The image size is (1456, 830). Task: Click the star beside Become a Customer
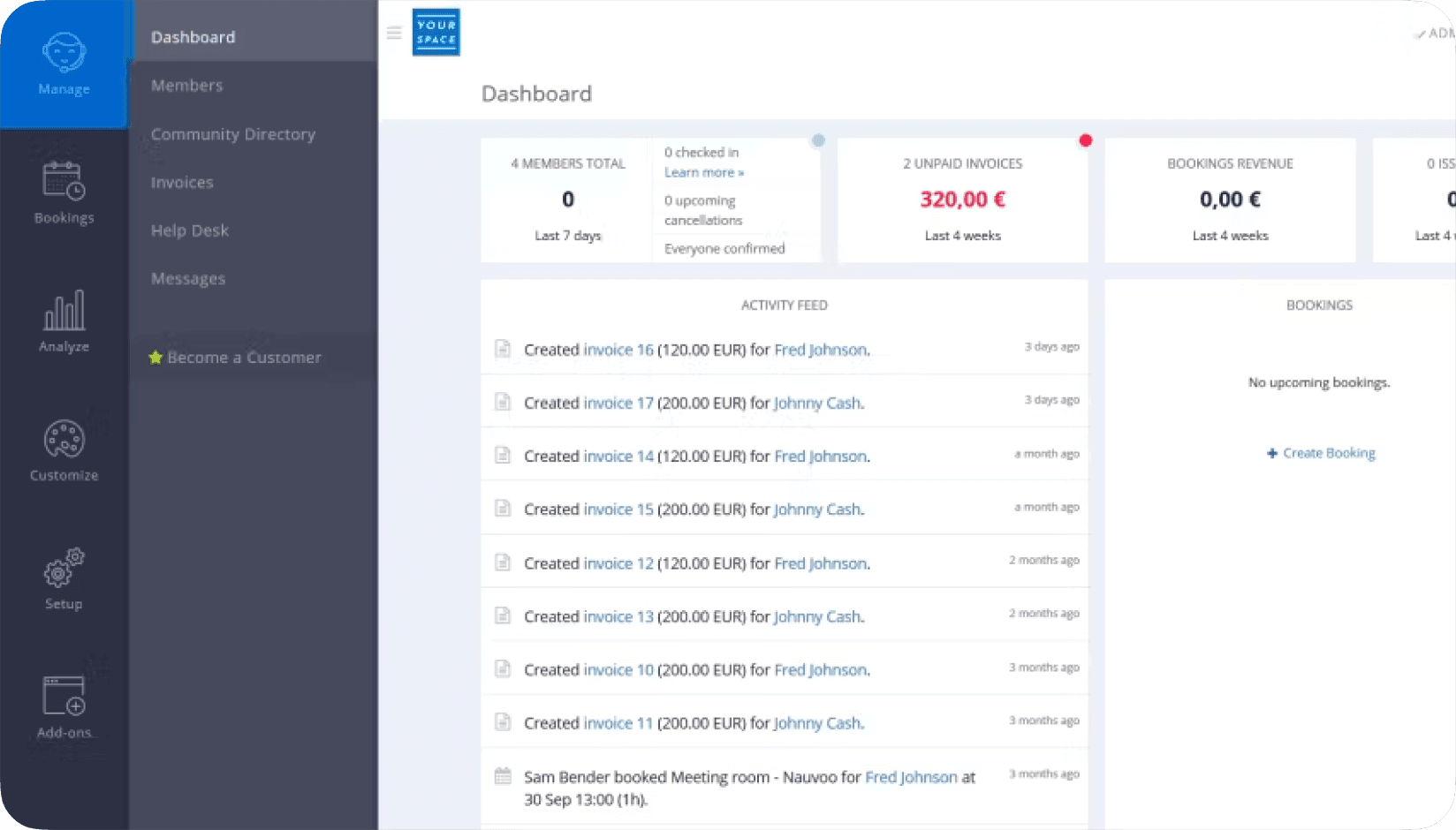tap(156, 357)
